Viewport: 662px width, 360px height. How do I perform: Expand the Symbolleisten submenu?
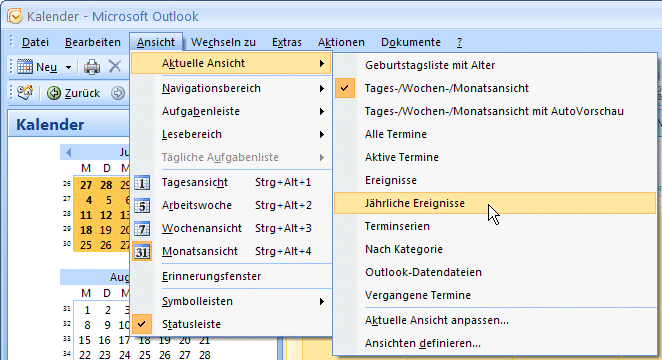[231, 301]
